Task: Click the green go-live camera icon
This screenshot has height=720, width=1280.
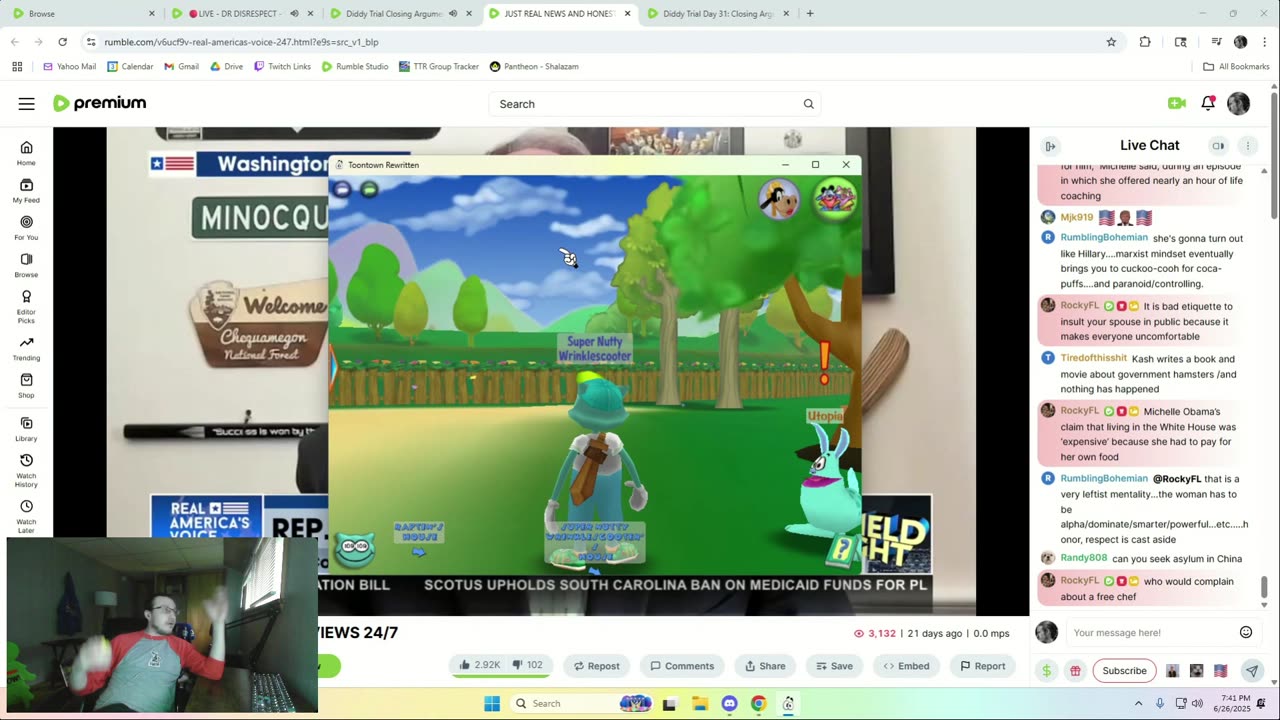Action: point(1176,103)
